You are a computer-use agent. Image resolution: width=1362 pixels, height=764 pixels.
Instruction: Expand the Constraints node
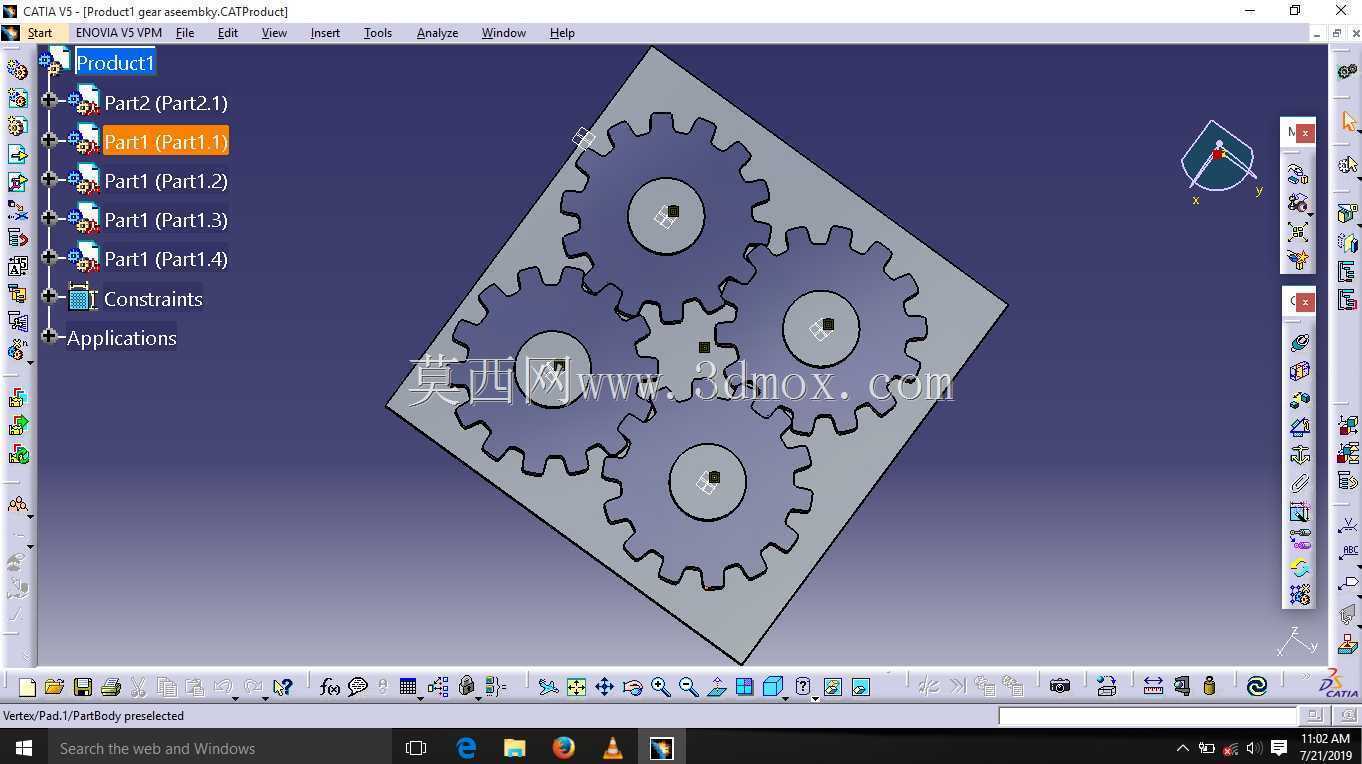49,296
